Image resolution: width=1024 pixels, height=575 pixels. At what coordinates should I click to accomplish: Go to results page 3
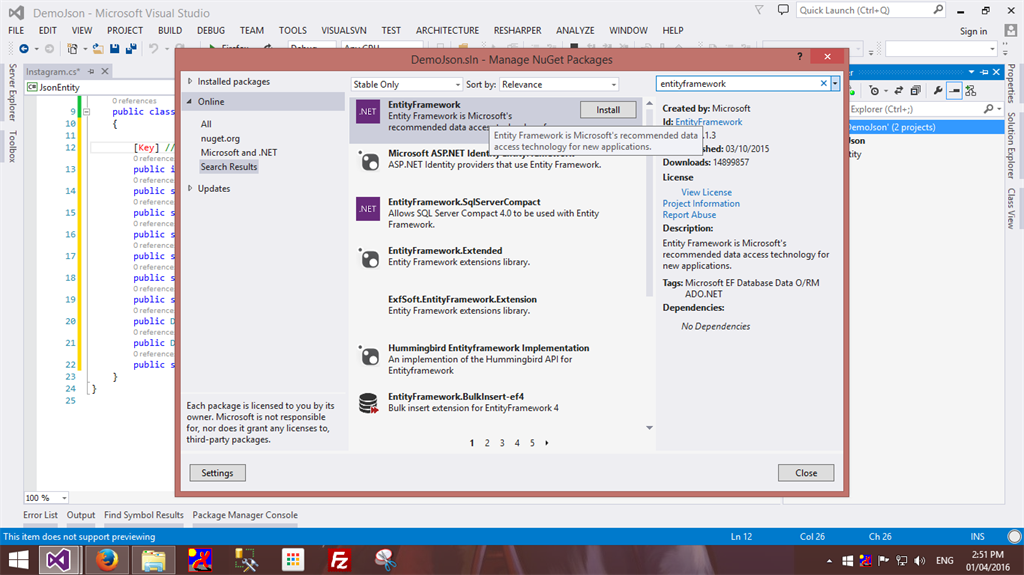click(x=502, y=443)
